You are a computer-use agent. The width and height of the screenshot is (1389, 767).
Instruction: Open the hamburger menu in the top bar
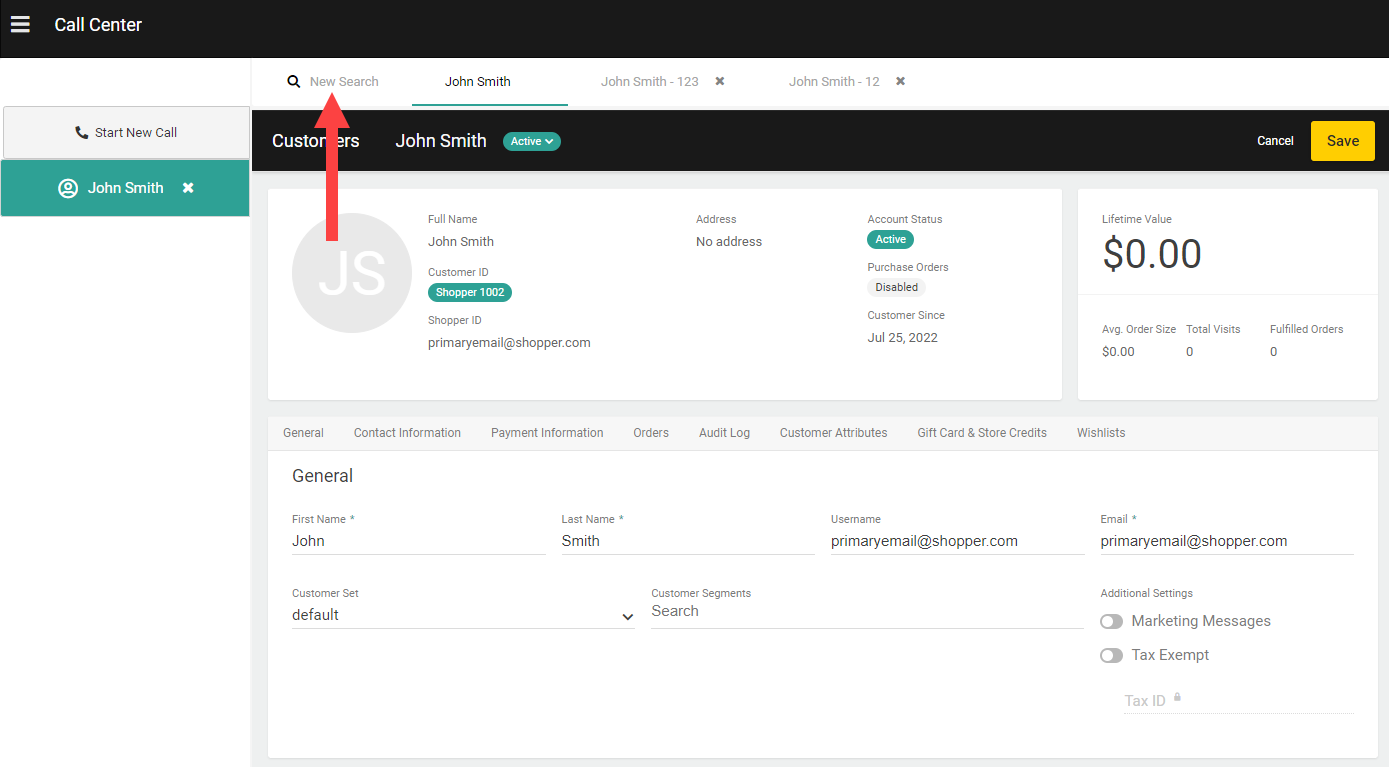(20, 24)
